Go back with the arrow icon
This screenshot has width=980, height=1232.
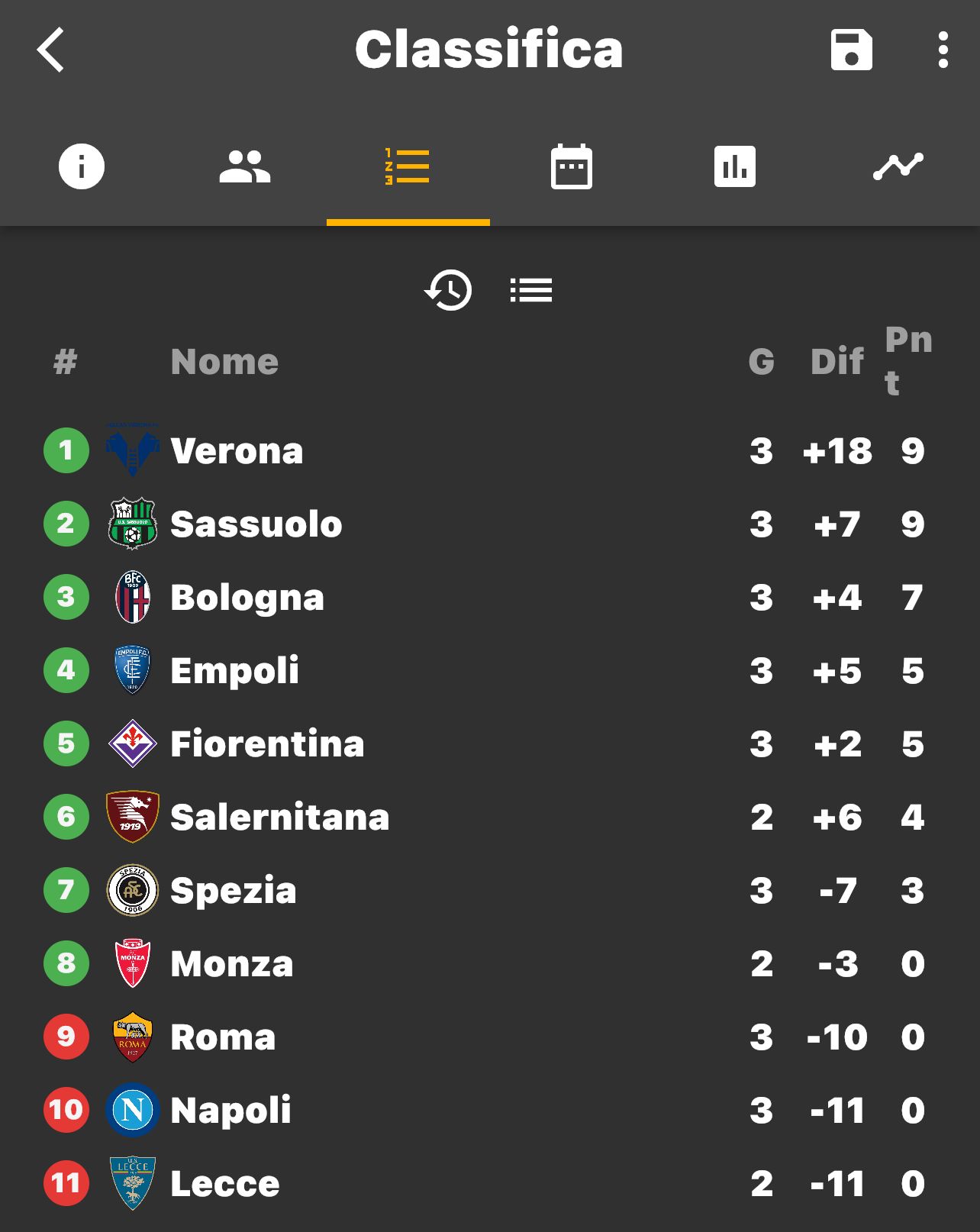[51, 50]
